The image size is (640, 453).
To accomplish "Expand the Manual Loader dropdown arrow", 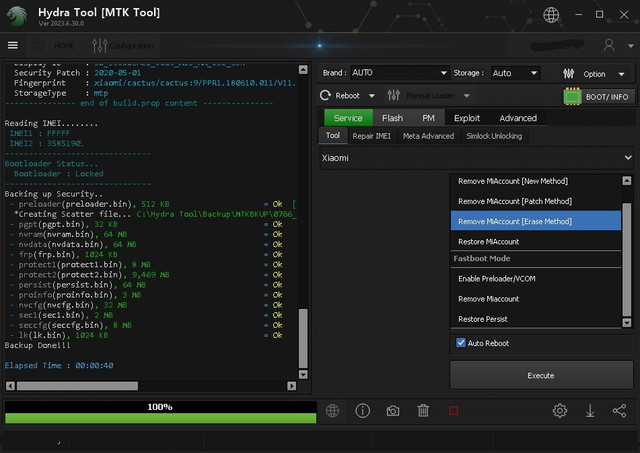I will [467, 96].
